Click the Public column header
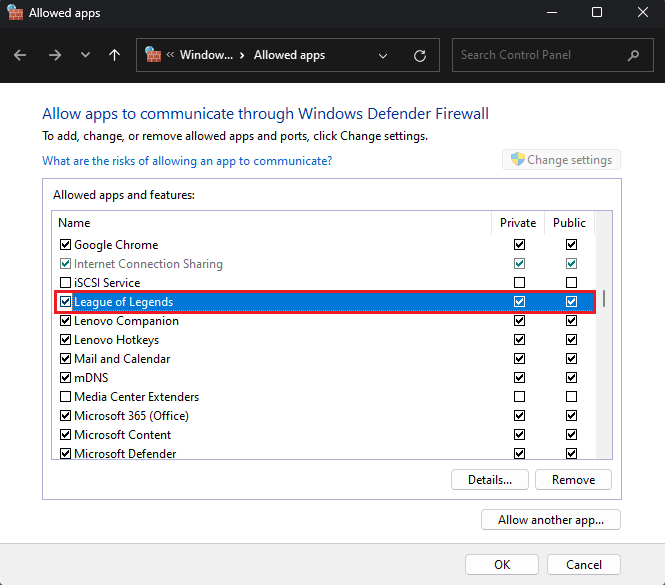This screenshot has height=585, width=665. coord(569,223)
